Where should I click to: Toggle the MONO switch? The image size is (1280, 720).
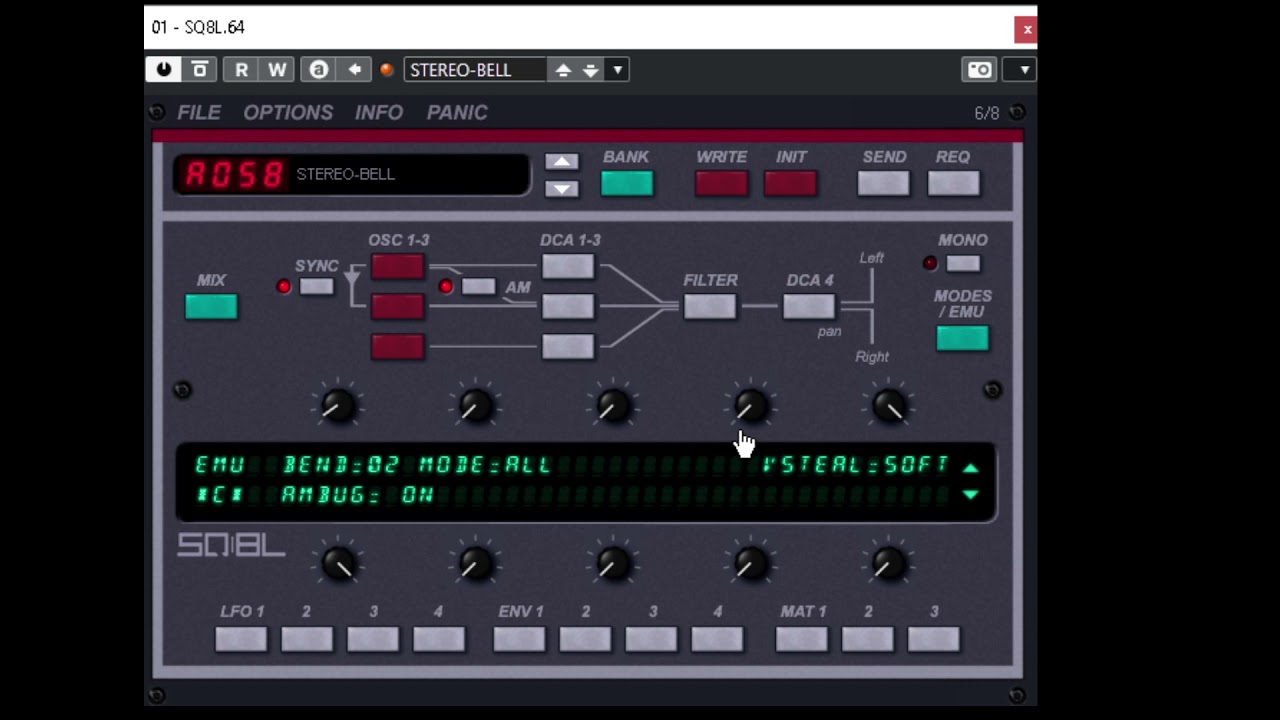tap(963, 263)
